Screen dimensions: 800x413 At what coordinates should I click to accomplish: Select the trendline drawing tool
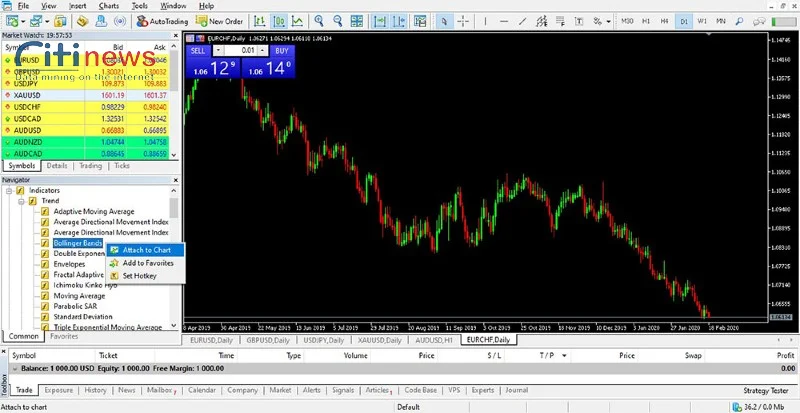pyautogui.click(x=522, y=21)
